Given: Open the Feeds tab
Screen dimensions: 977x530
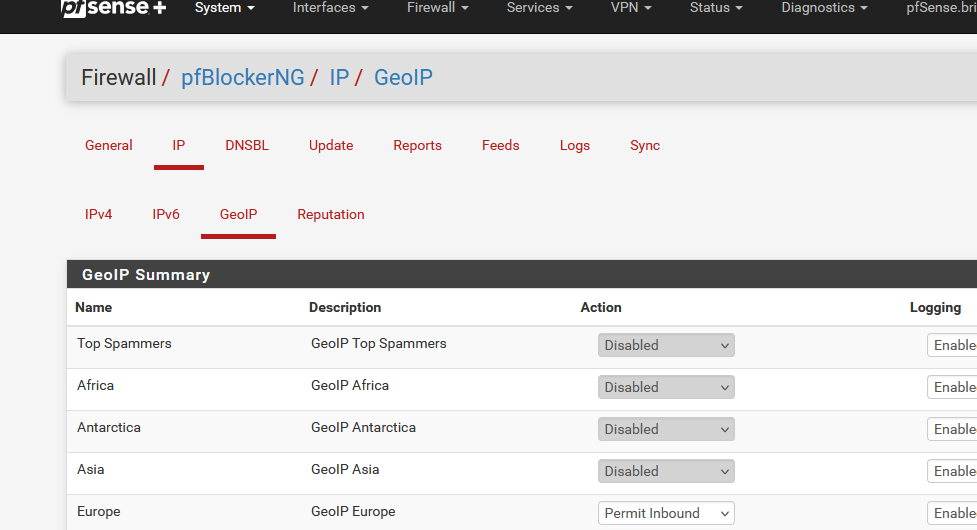Looking at the screenshot, I should [x=500, y=145].
